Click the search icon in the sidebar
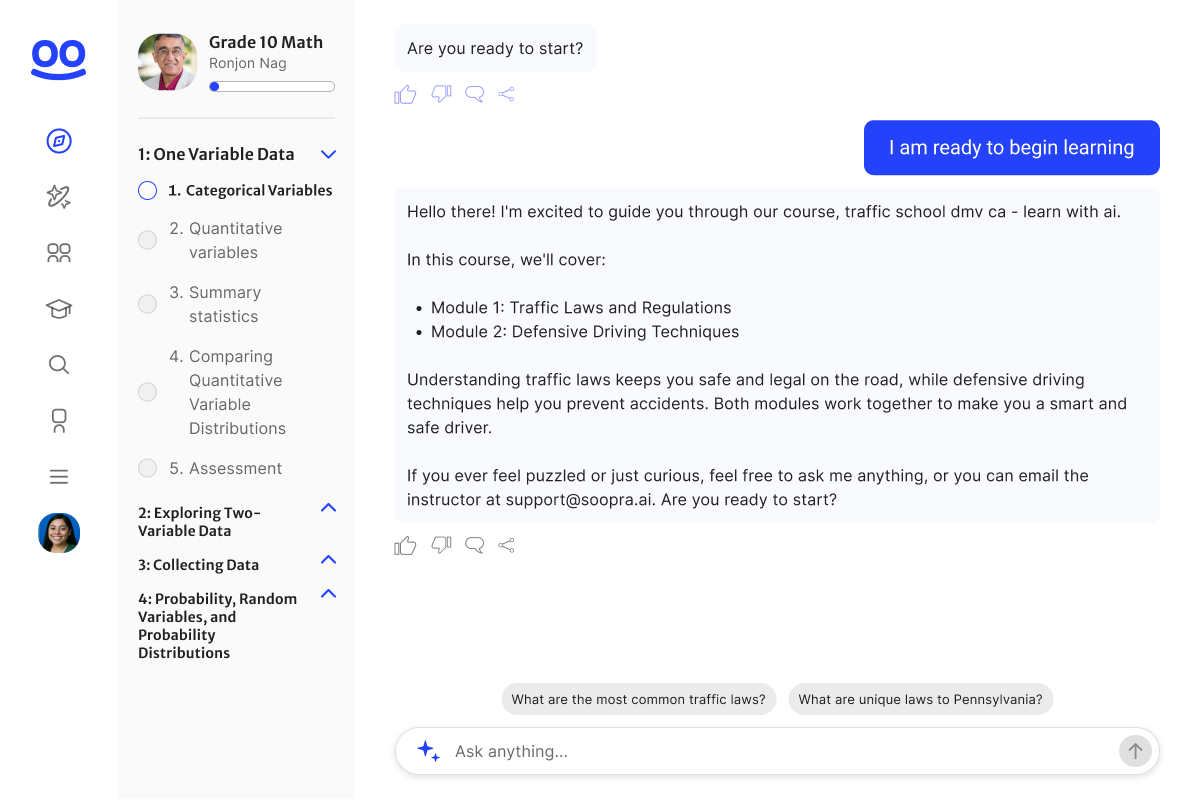Image resolution: width=1200 pixels, height=800 pixels. pos(58,364)
